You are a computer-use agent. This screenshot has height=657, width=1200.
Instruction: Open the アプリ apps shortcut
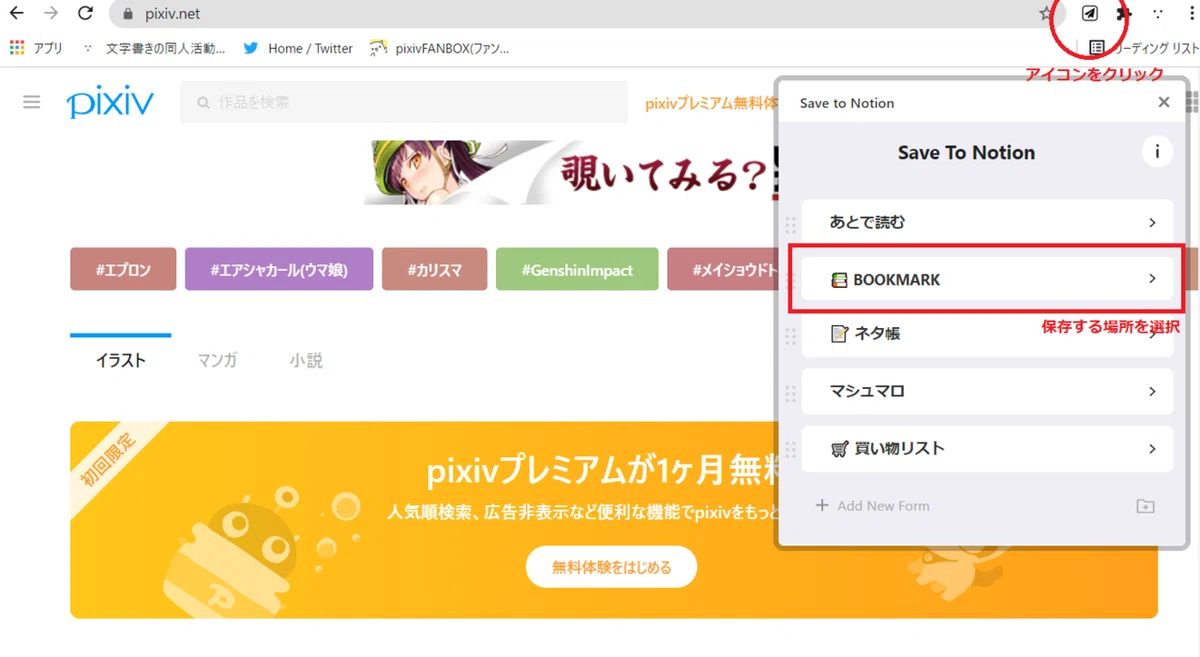pyautogui.click(x=36, y=48)
